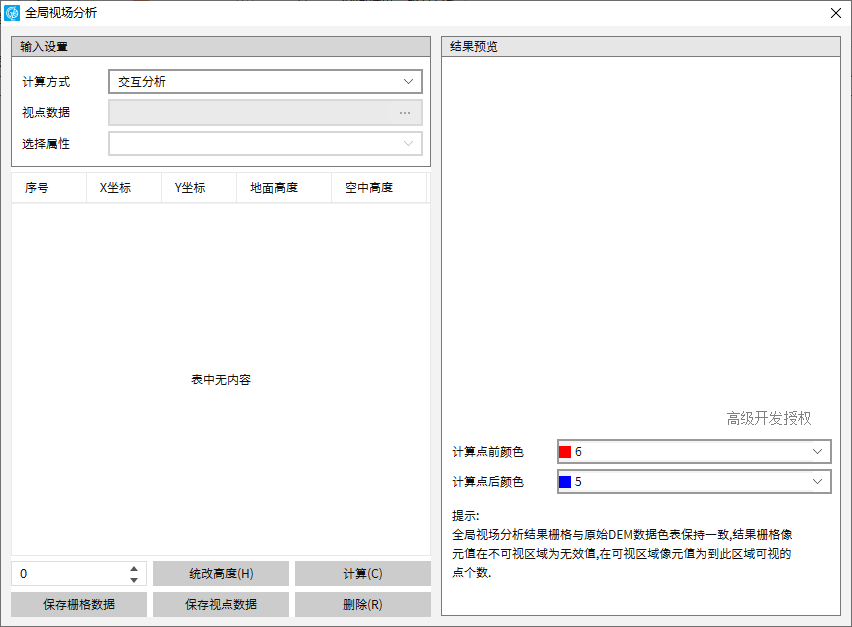Click the 空中高度 column header
852x627 pixels.
point(369,188)
